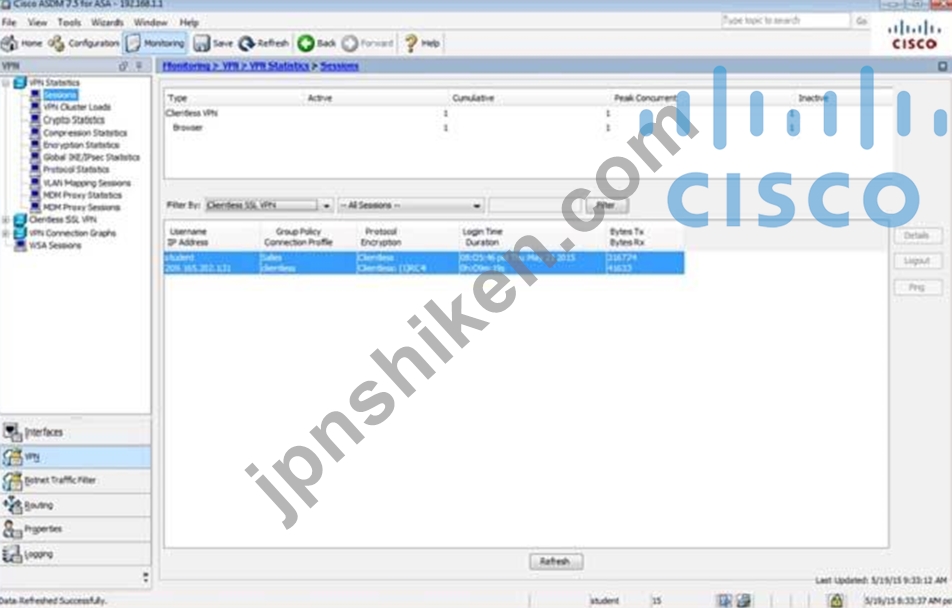Open the Tools menu
The height and width of the screenshot is (608, 952).
pos(69,22)
